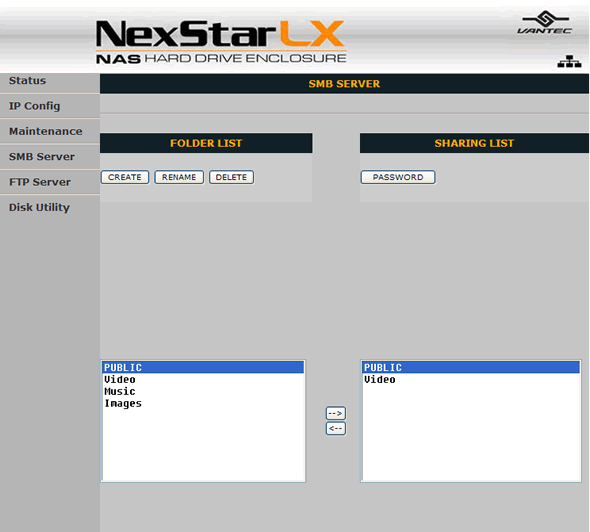Open the IP Config page
This screenshot has width=590, height=532.
34,106
